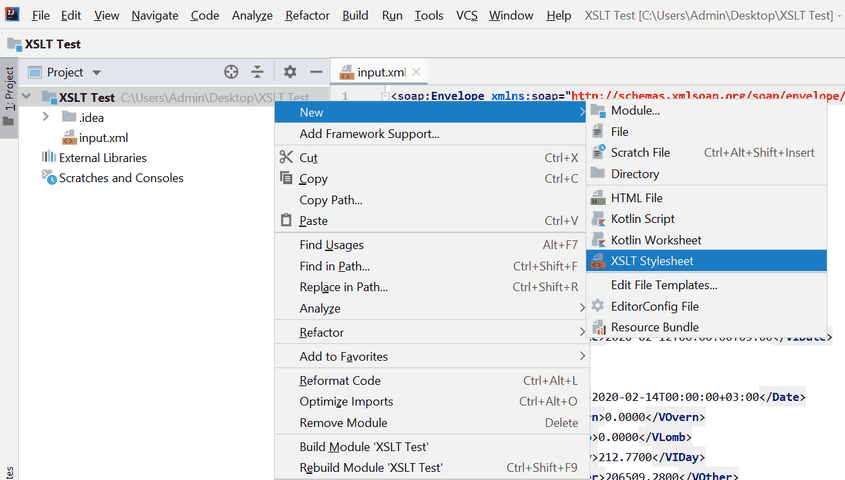The width and height of the screenshot is (845, 480).
Task: Open the Project view dropdown
Action: coord(97,72)
